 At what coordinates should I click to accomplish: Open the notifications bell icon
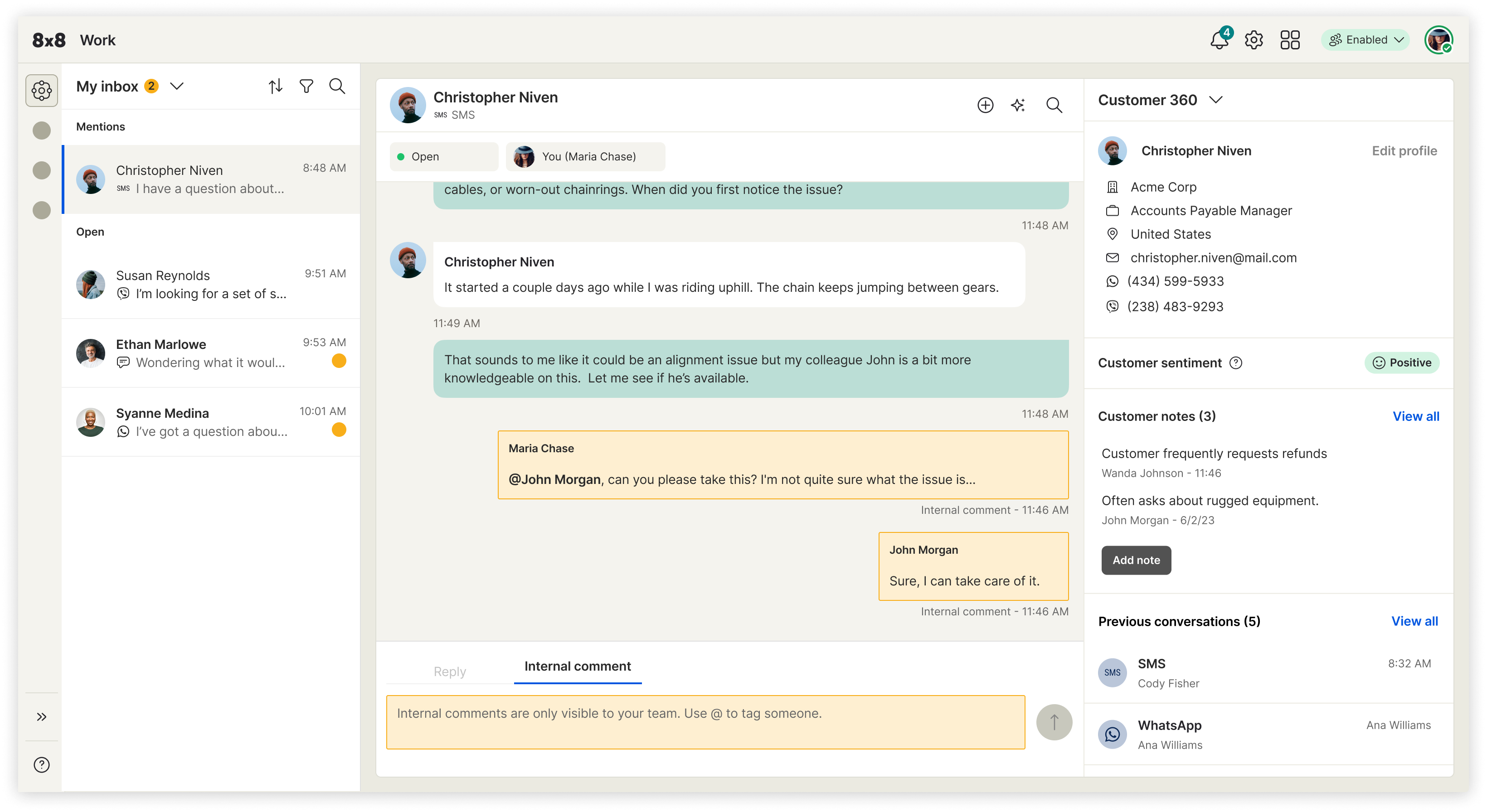click(x=1219, y=40)
